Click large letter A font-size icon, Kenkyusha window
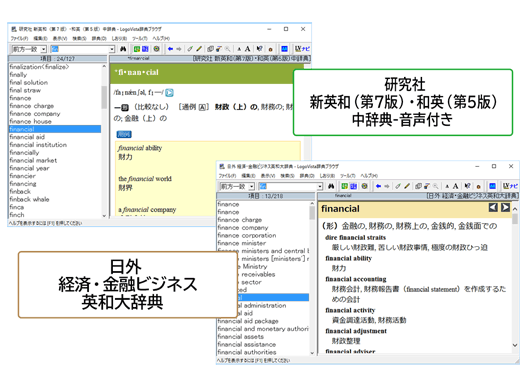Viewport: 520px width, 371px height. click(x=248, y=49)
